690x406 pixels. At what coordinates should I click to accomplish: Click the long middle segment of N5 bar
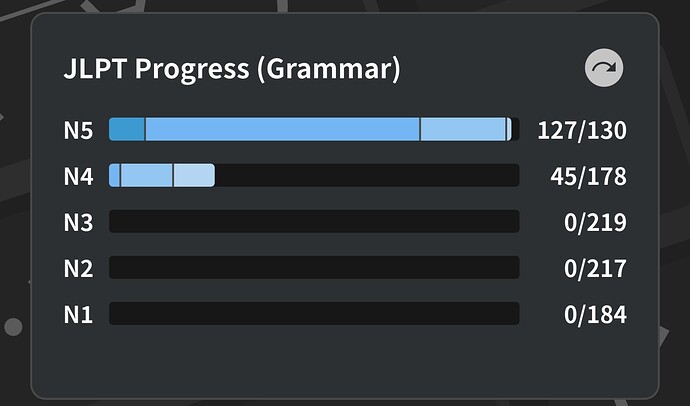point(282,129)
